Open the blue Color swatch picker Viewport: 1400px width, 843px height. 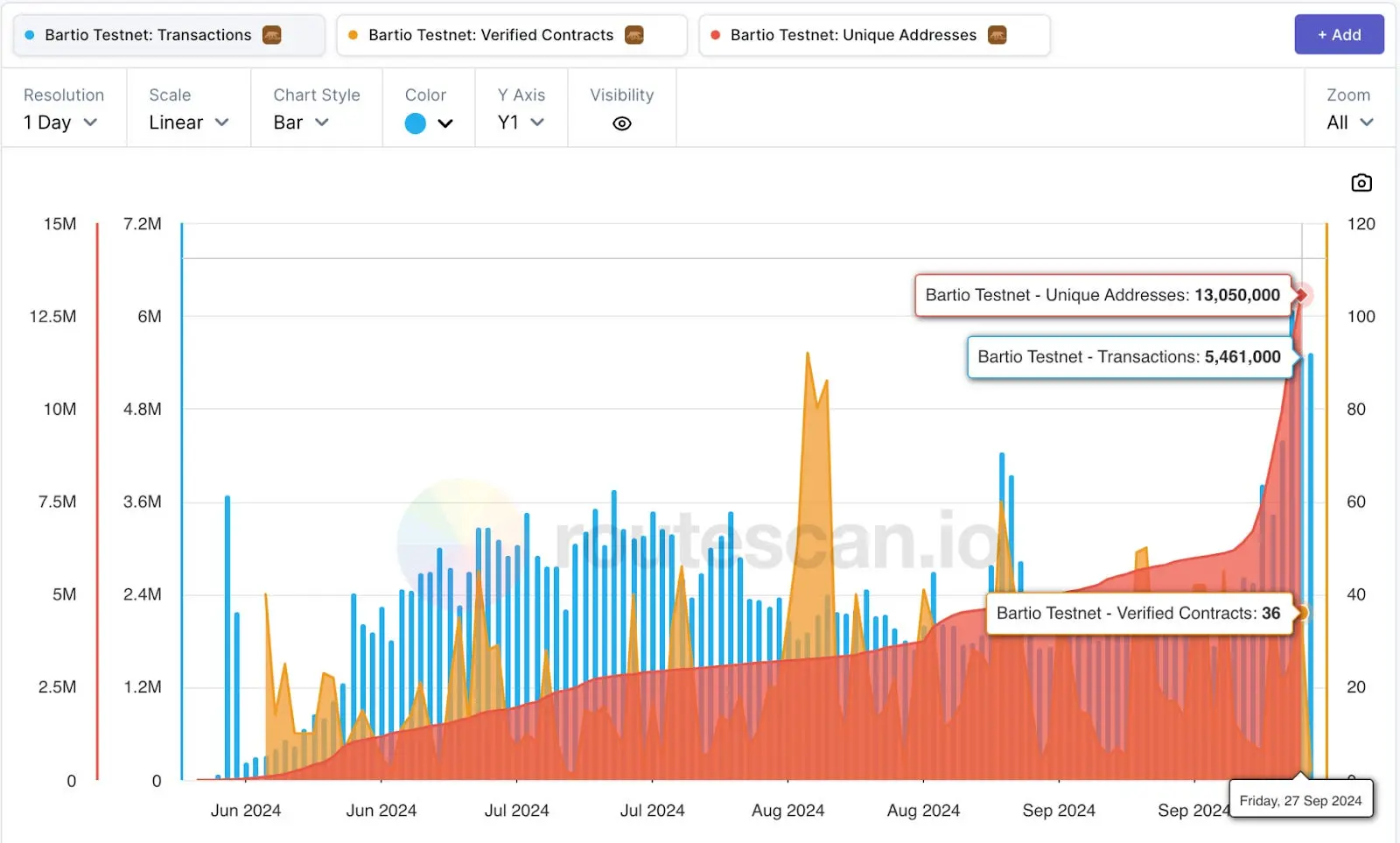pyautogui.click(x=428, y=123)
